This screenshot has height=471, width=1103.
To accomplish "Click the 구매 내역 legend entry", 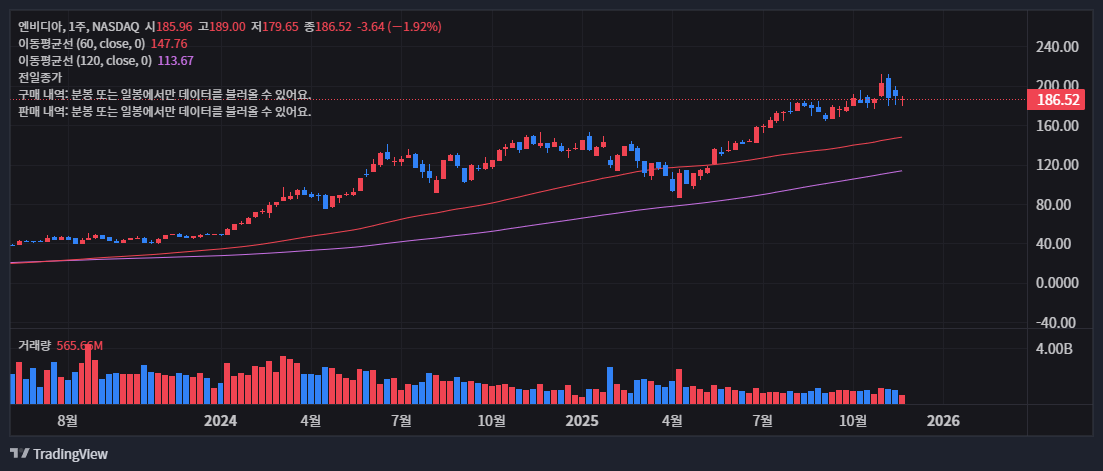I will click(x=164, y=95).
